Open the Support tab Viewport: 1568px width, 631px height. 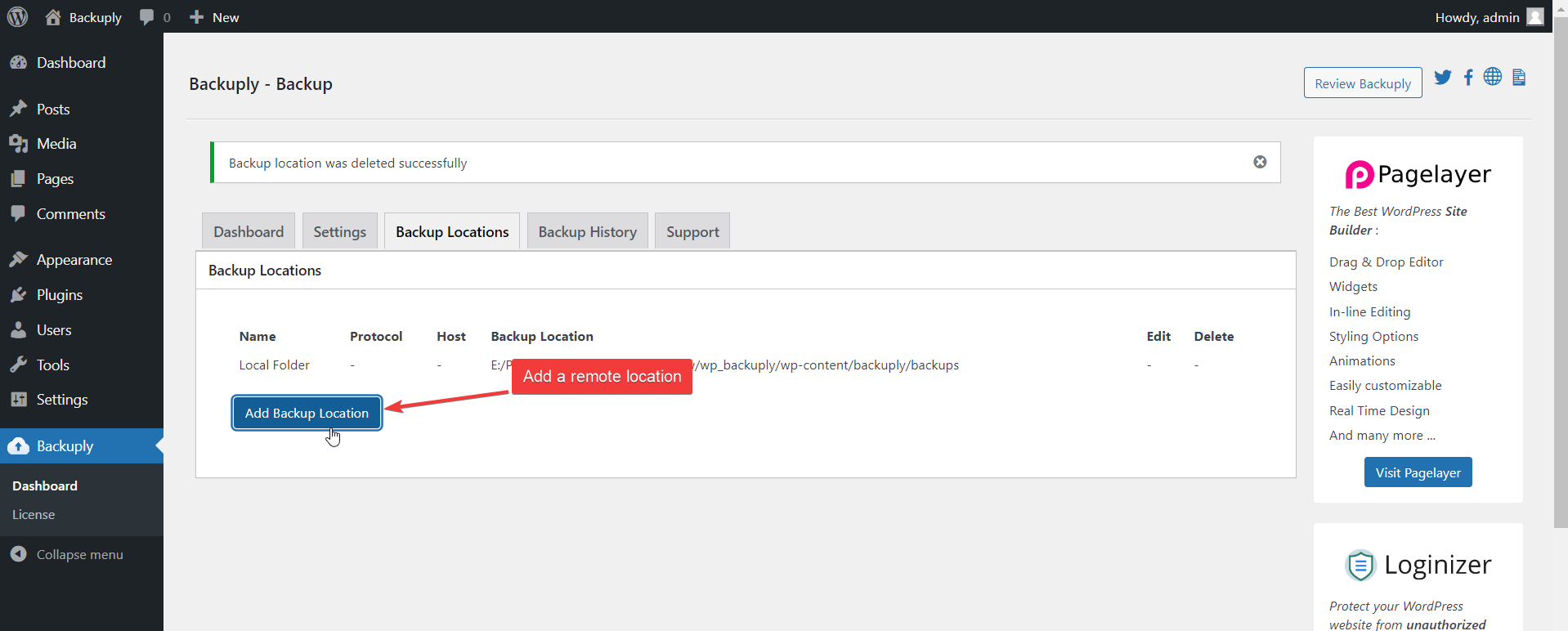point(692,232)
